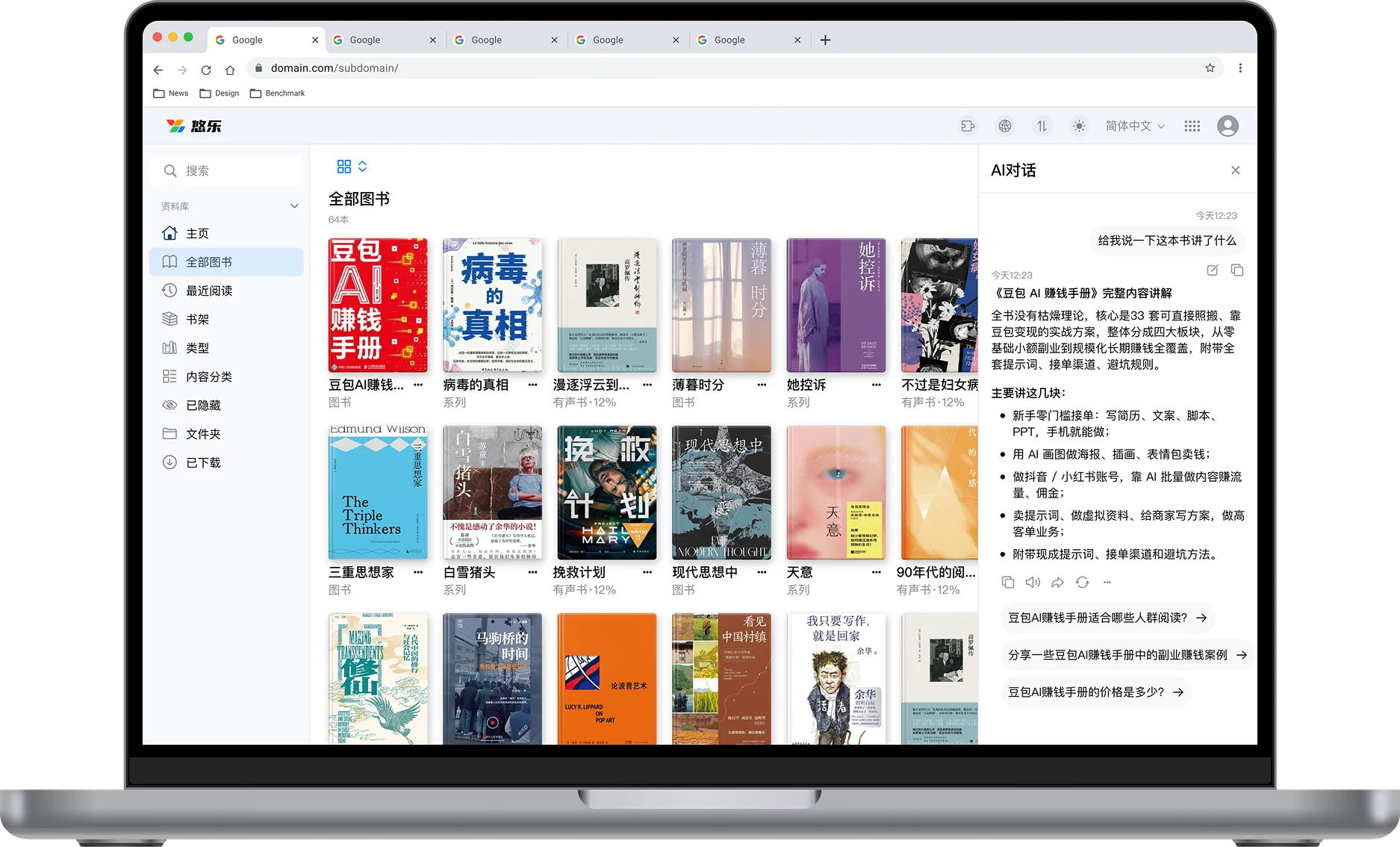Screen dimensions: 1400x847
Task: Open more actions below AI response
Action: click(x=1107, y=583)
